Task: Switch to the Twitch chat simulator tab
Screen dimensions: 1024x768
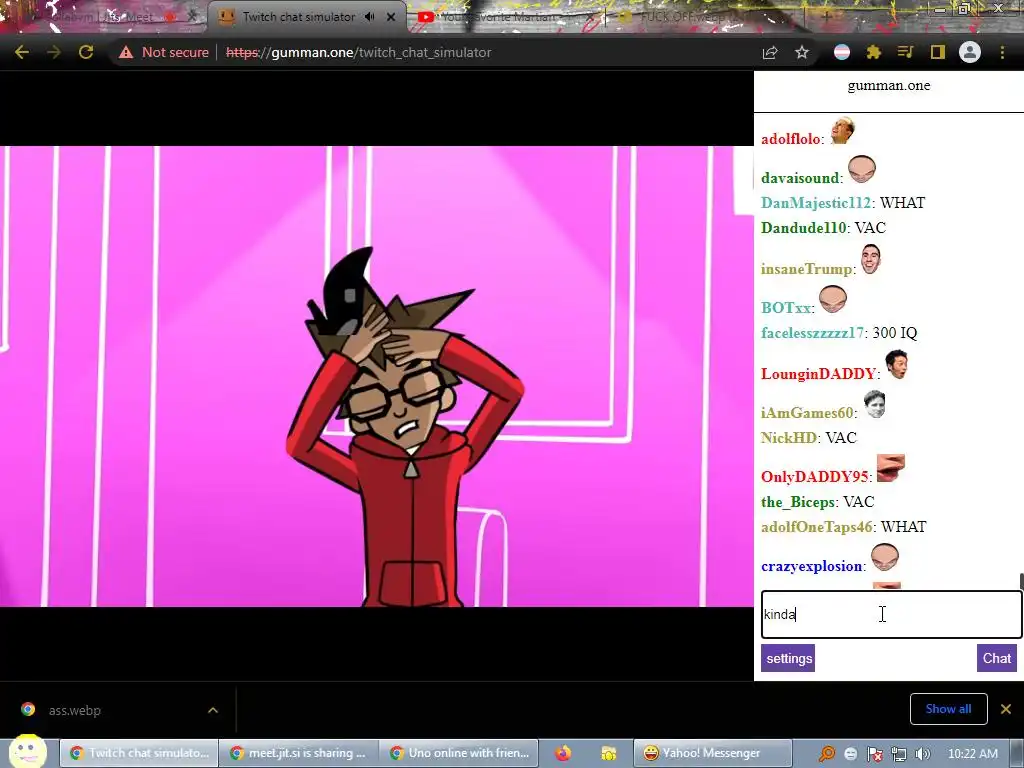Action: point(299,17)
